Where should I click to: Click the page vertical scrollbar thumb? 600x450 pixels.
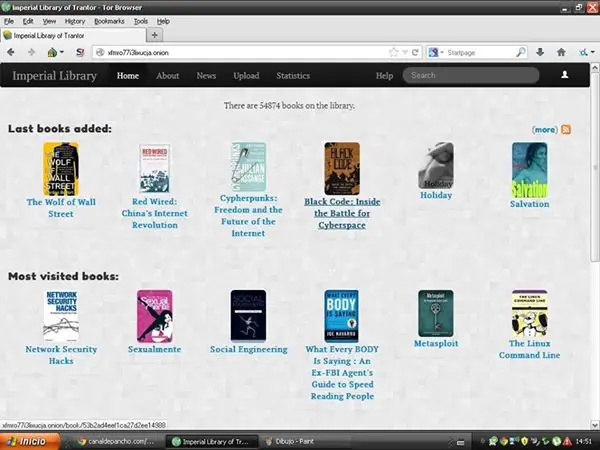[595, 168]
